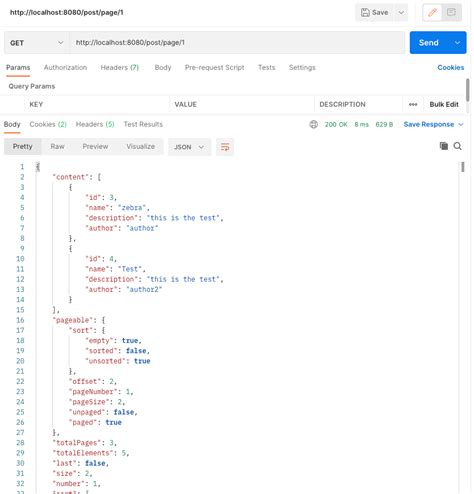
Task: Select the Raw view mode
Action: click(x=57, y=147)
